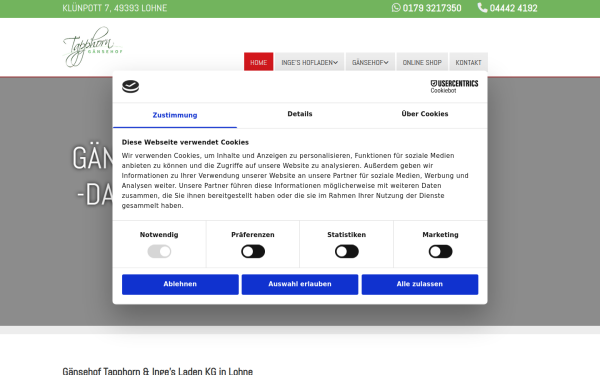Screen dimensions: 600x375
Task: Expand the Inge's Hofladen menu chevron
Action: click(336, 63)
